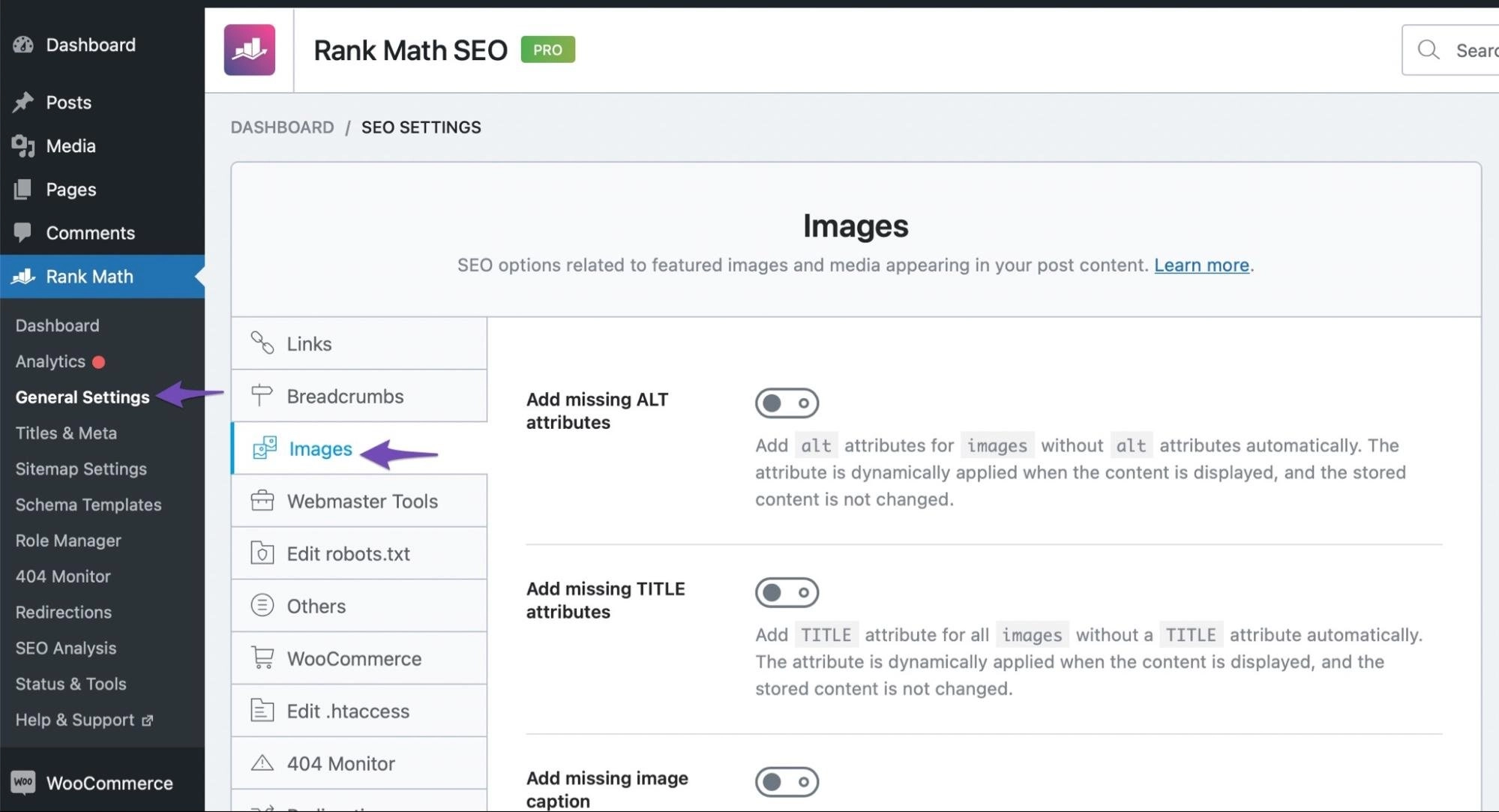The image size is (1499, 812).
Task: Toggle Add missing TITLE attributes off
Action: (x=786, y=591)
